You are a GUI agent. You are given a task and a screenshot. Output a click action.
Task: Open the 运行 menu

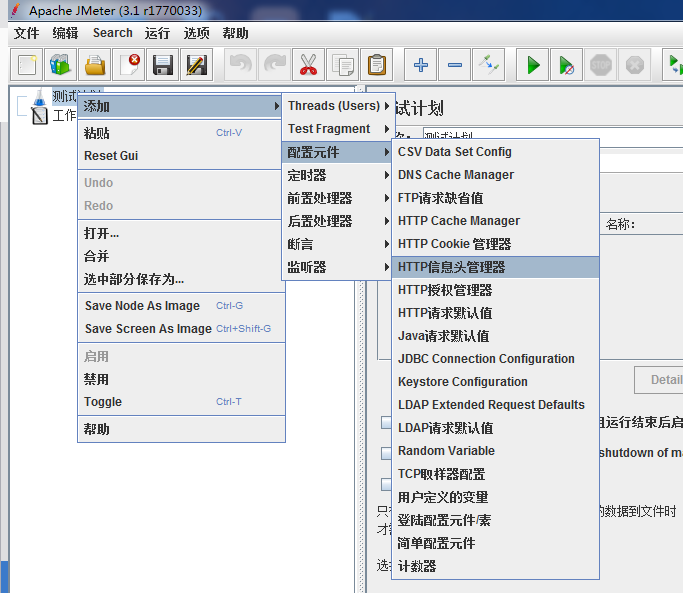tap(157, 33)
